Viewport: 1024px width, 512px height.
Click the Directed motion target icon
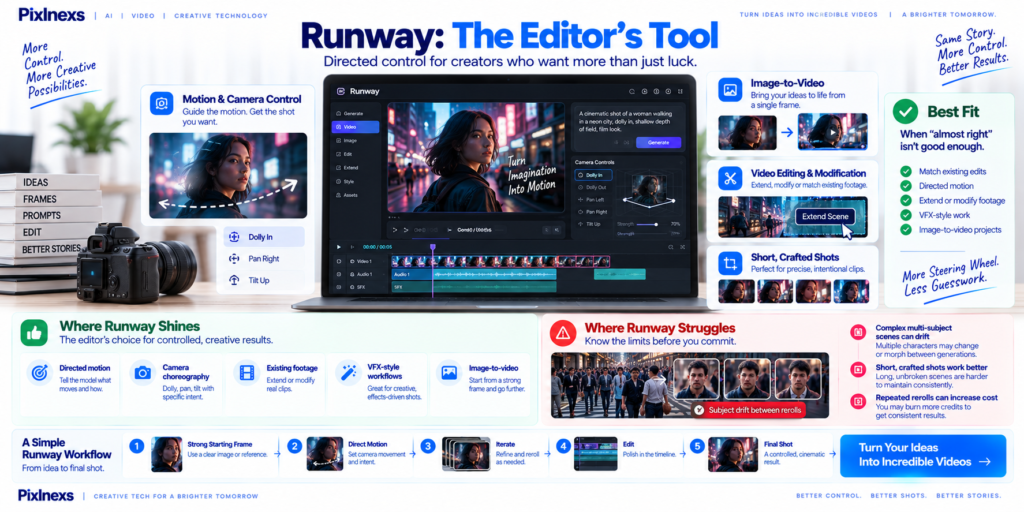click(39, 373)
